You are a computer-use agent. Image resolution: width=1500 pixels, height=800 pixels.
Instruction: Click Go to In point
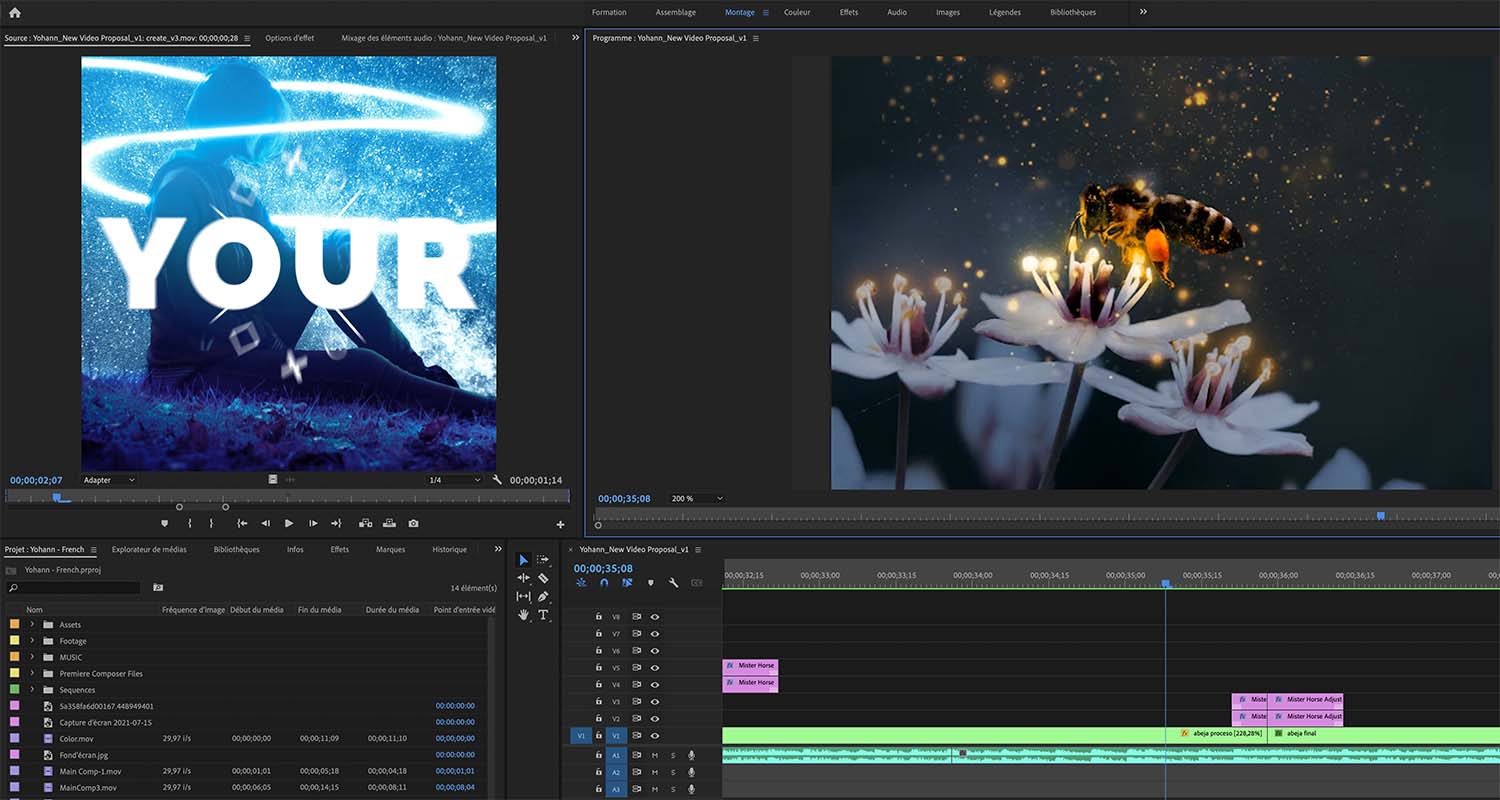(241, 523)
